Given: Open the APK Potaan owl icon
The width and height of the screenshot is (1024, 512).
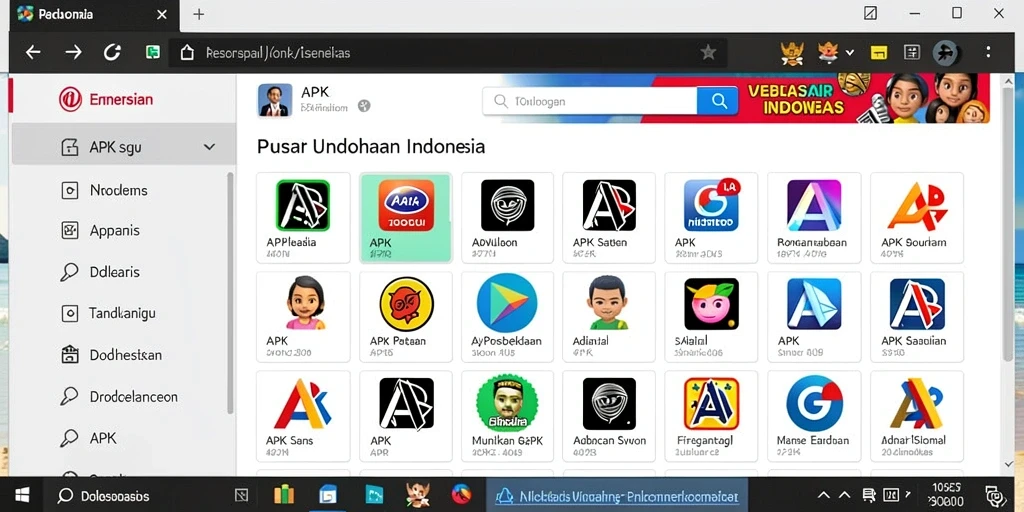Looking at the screenshot, I should click(406, 304).
